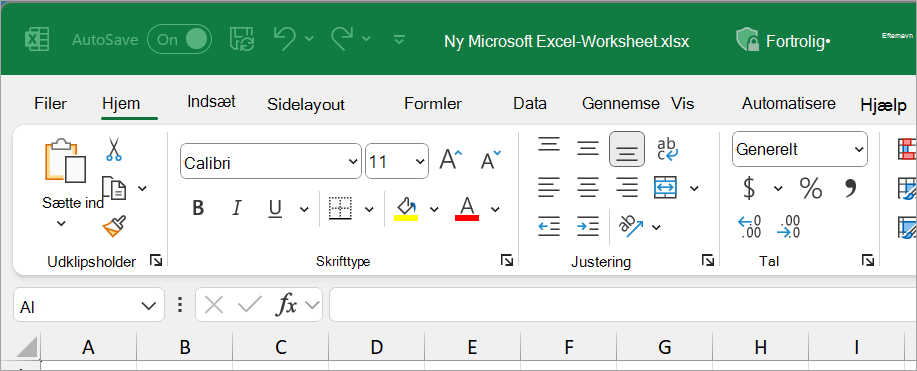The image size is (917, 371).
Task: Click the Cut scissors icon
Action: (114, 149)
